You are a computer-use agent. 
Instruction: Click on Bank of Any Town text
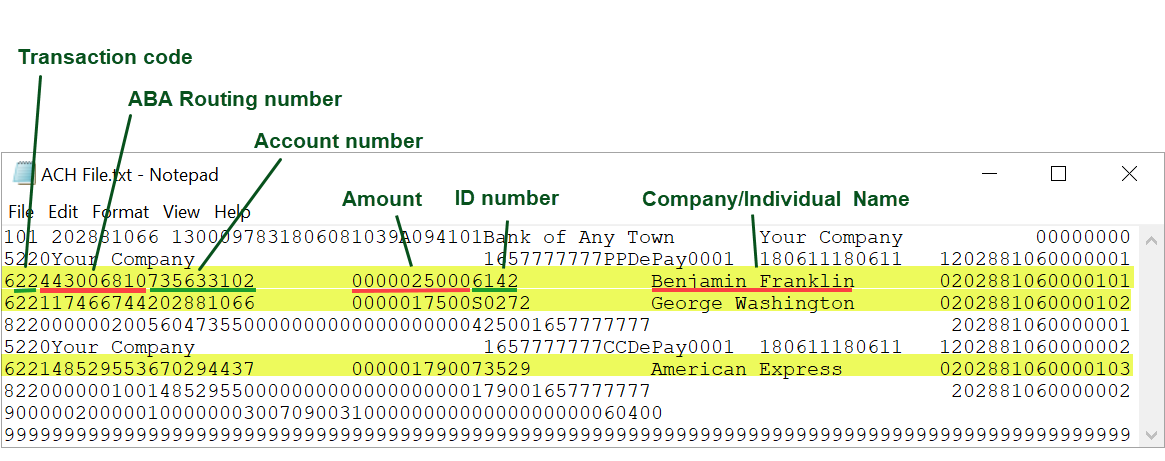pos(579,238)
